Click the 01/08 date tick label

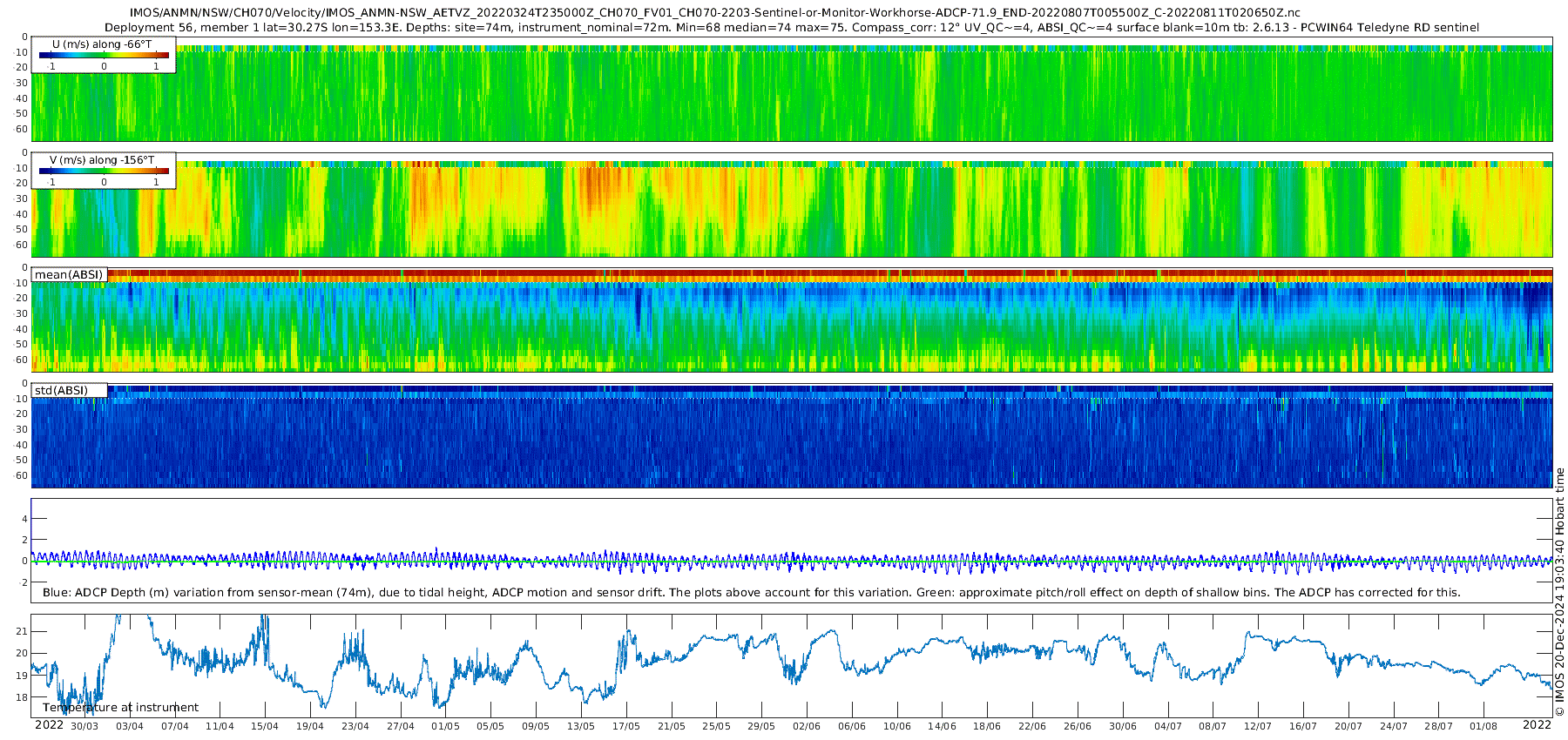1484,726
